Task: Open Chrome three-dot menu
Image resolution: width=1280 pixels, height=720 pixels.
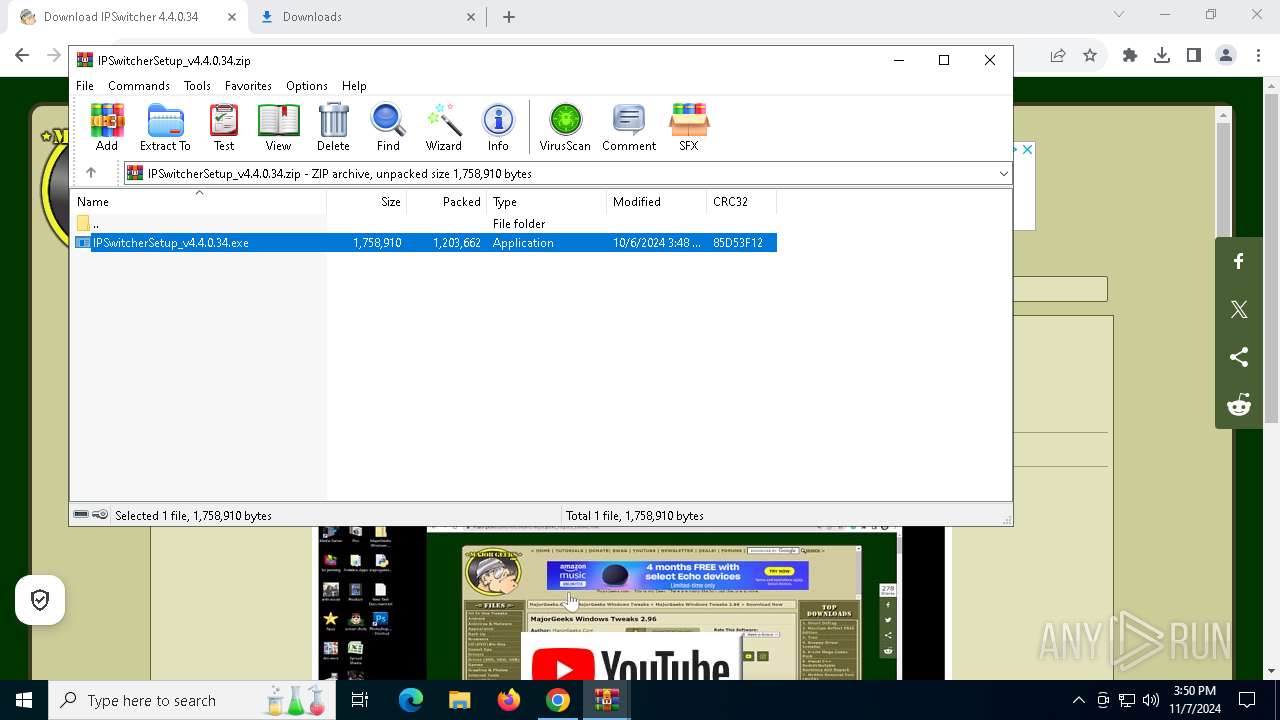Action: tap(1258, 56)
